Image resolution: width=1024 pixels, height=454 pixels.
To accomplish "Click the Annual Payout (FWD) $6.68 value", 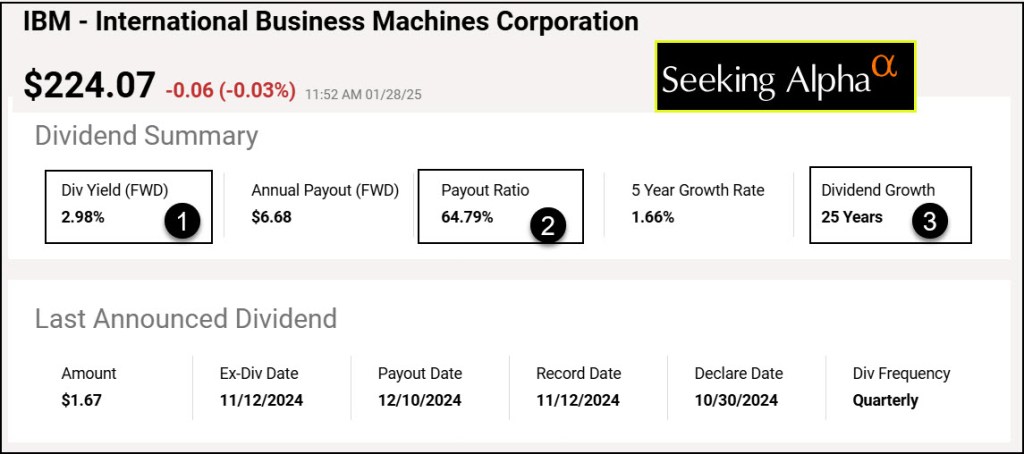I will pos(271,216).
